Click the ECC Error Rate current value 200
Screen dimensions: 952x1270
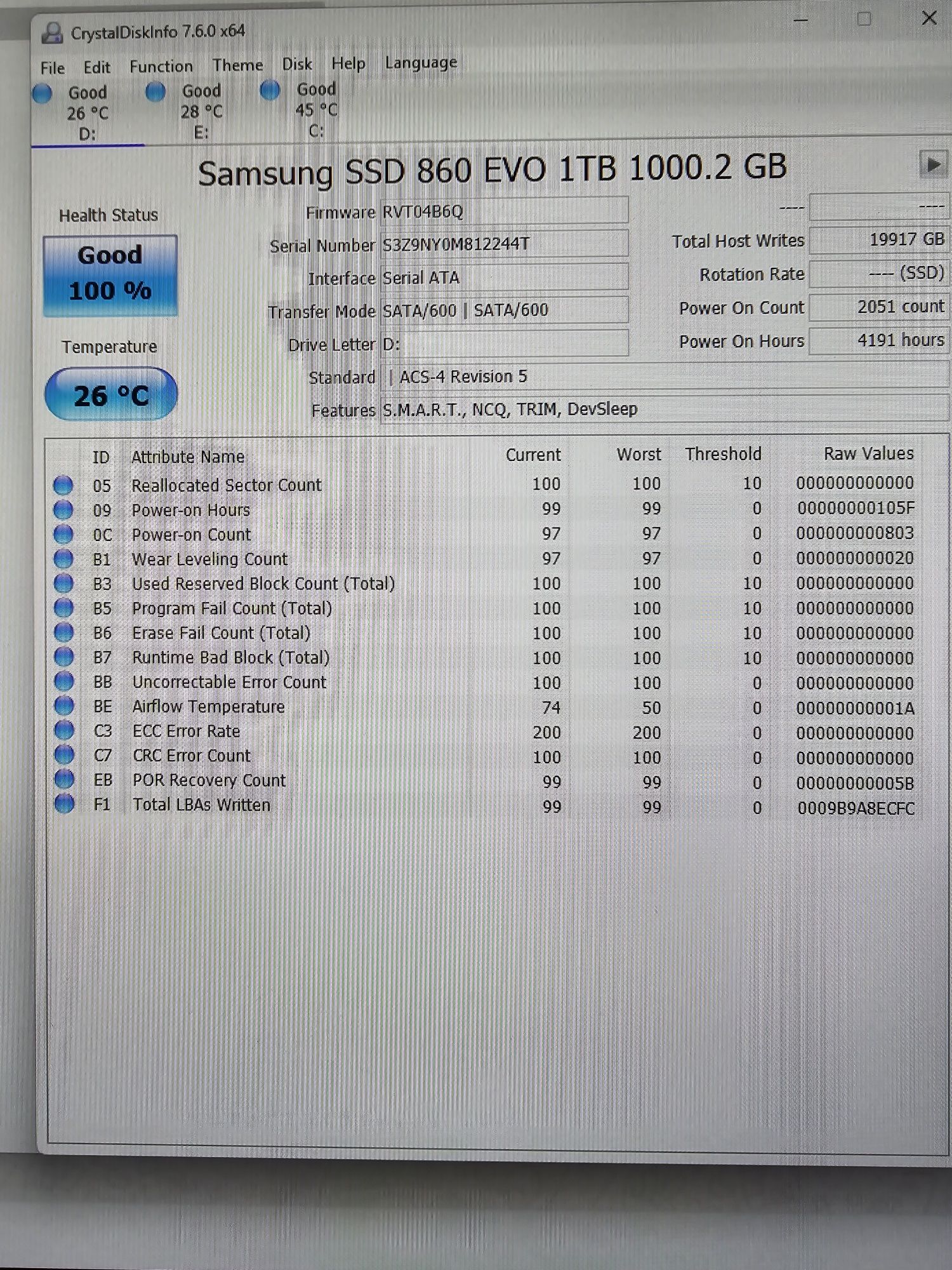coord(546,732)
